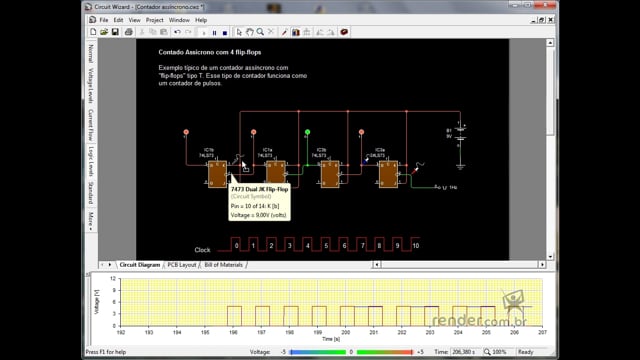Click the red chip convert-to-PCB icon
The width and height of the screenshot is (640, 360).
344,32
